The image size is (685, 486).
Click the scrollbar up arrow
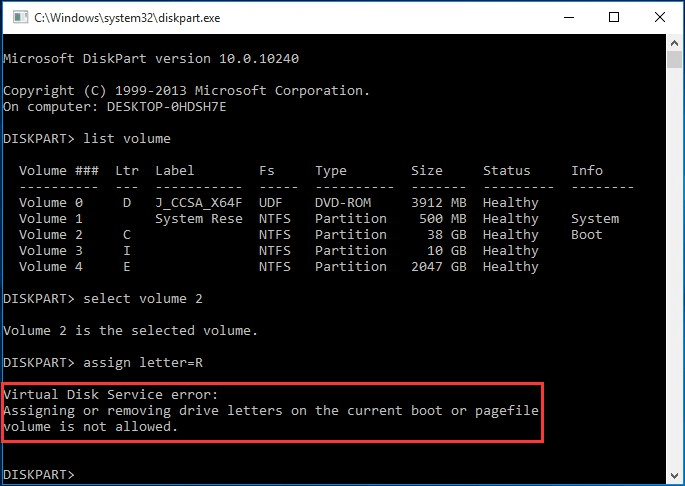(x=674, y=43)
